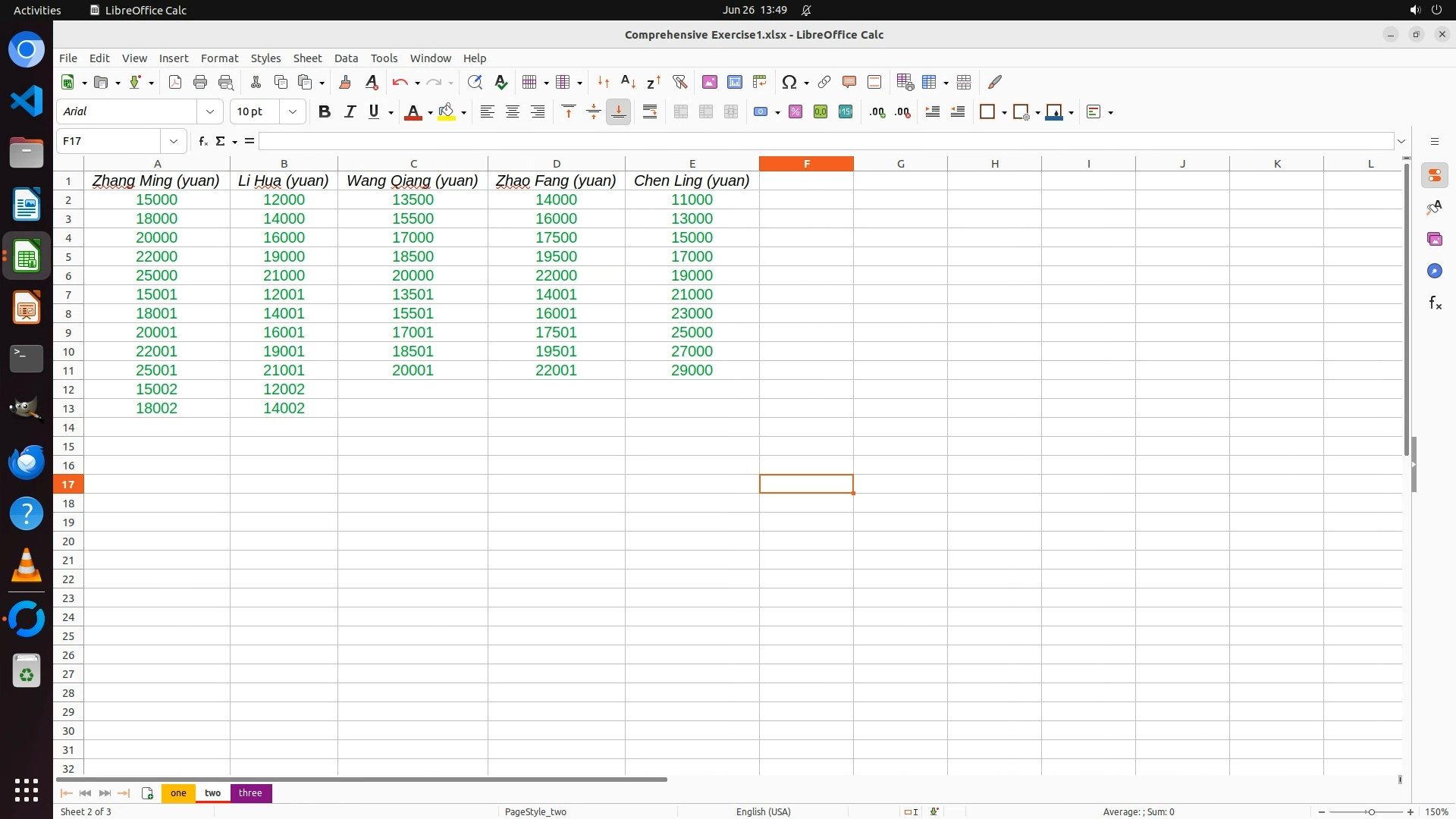Click the Clone Formatting paintbrush icon
The height and width of the screenshot is (819, 1456).
[345, 82]
